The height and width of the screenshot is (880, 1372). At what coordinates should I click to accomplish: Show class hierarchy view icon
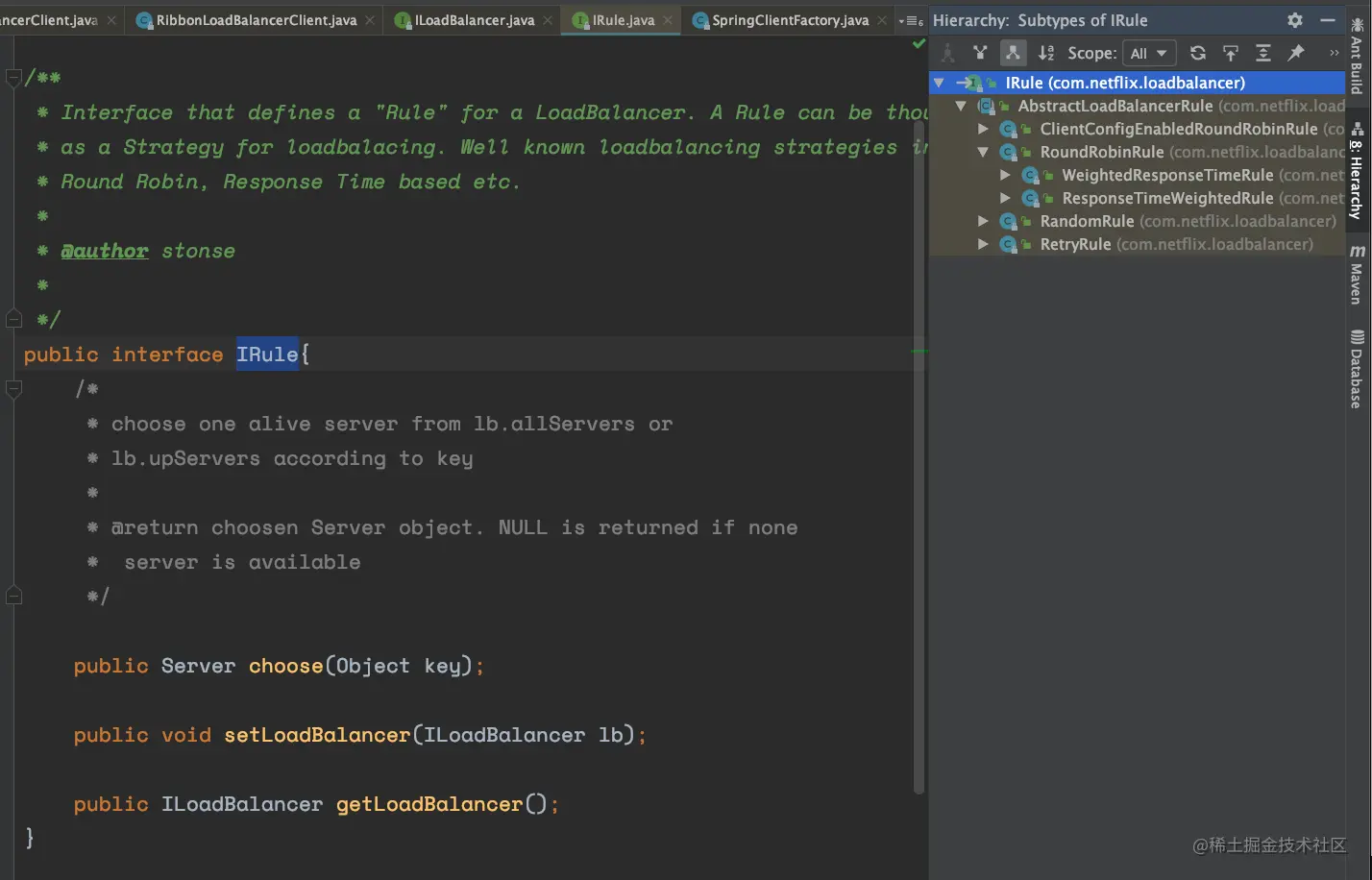(947, 53)
